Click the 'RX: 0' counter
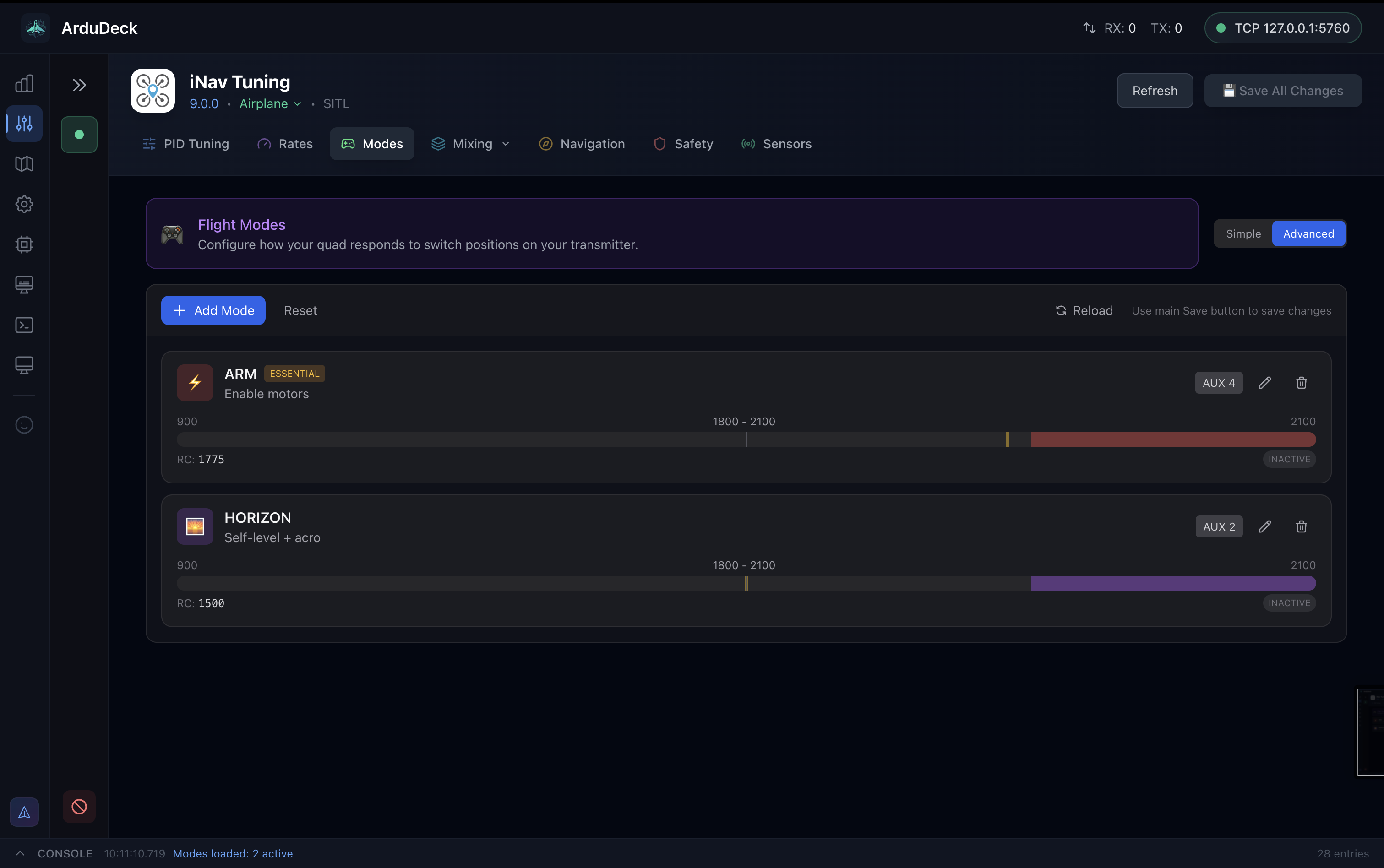Viewport: 1384px width, 868px height. pos(1119,28)
